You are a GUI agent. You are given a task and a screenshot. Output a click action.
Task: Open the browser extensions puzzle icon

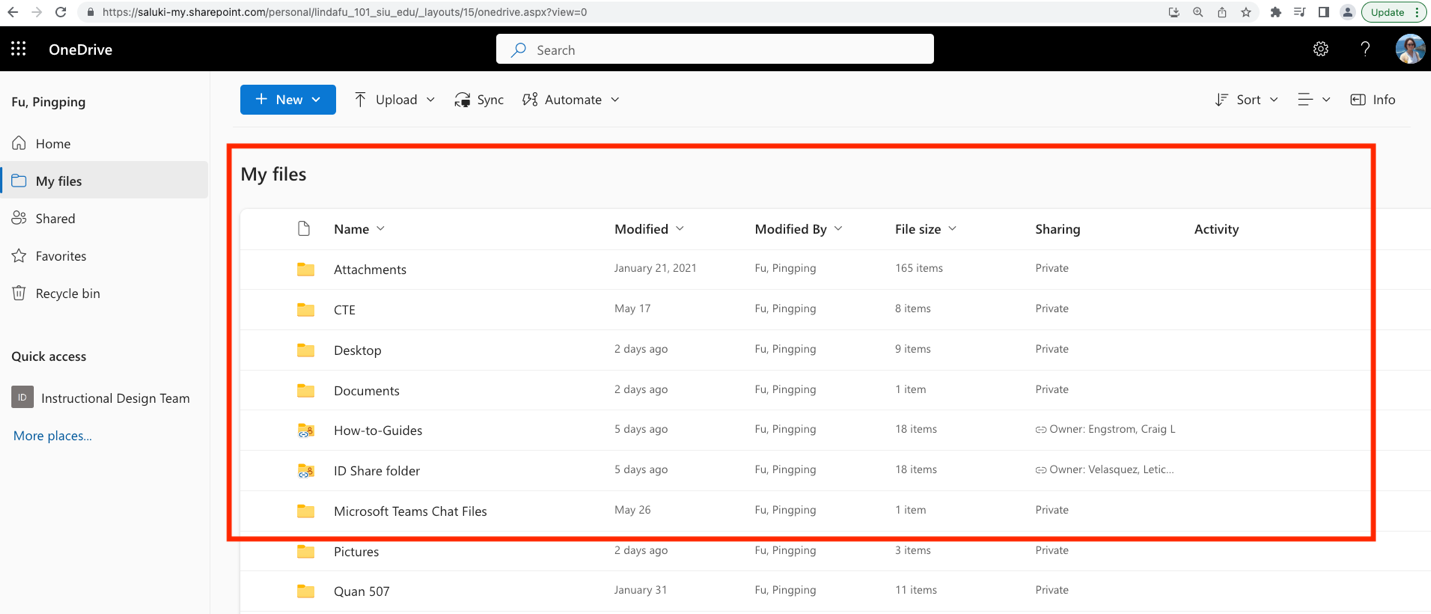tap(1275, 12)
